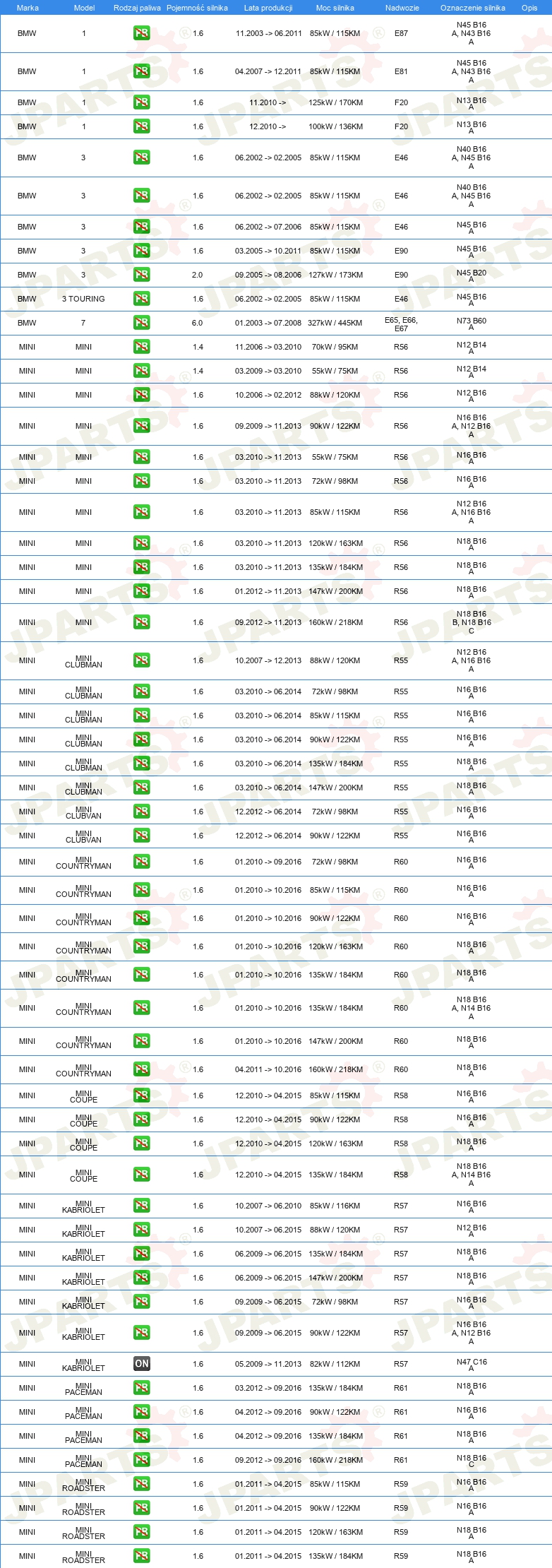The image size is (552, 1568).
Task: Select the 'E81' body cell
Action: coord(401,71)
